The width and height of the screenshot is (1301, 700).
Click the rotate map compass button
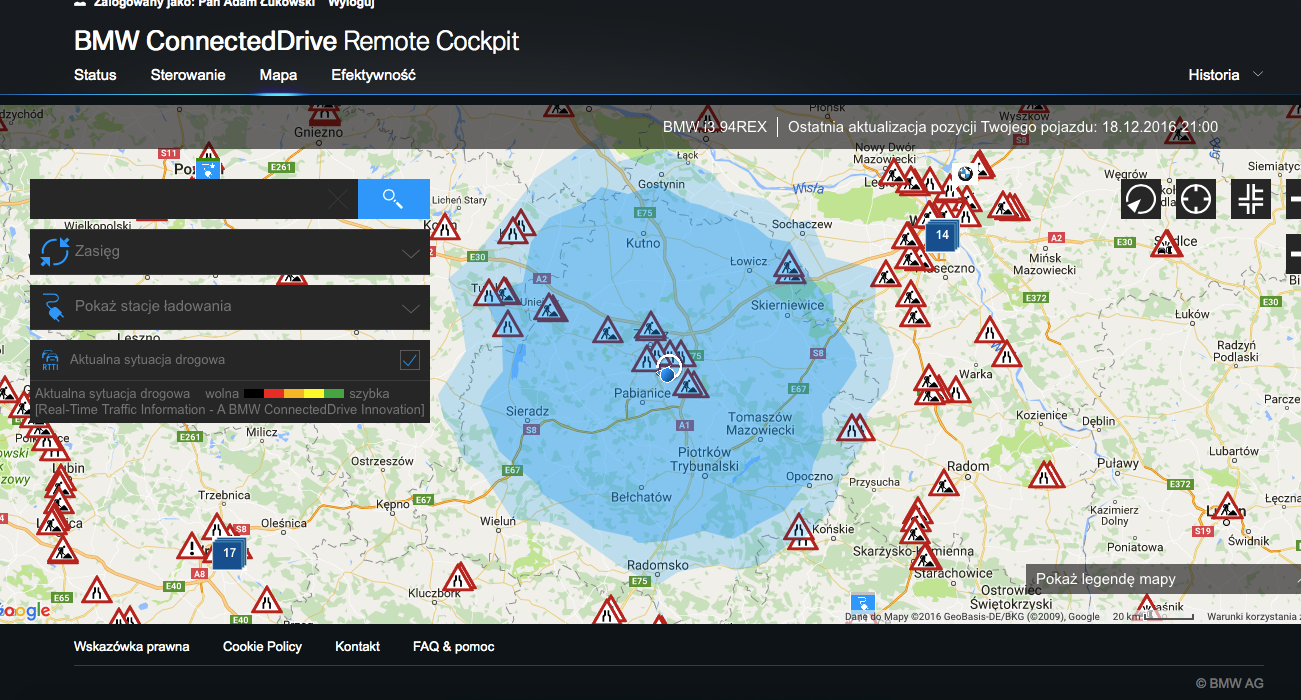(1140, 199)
